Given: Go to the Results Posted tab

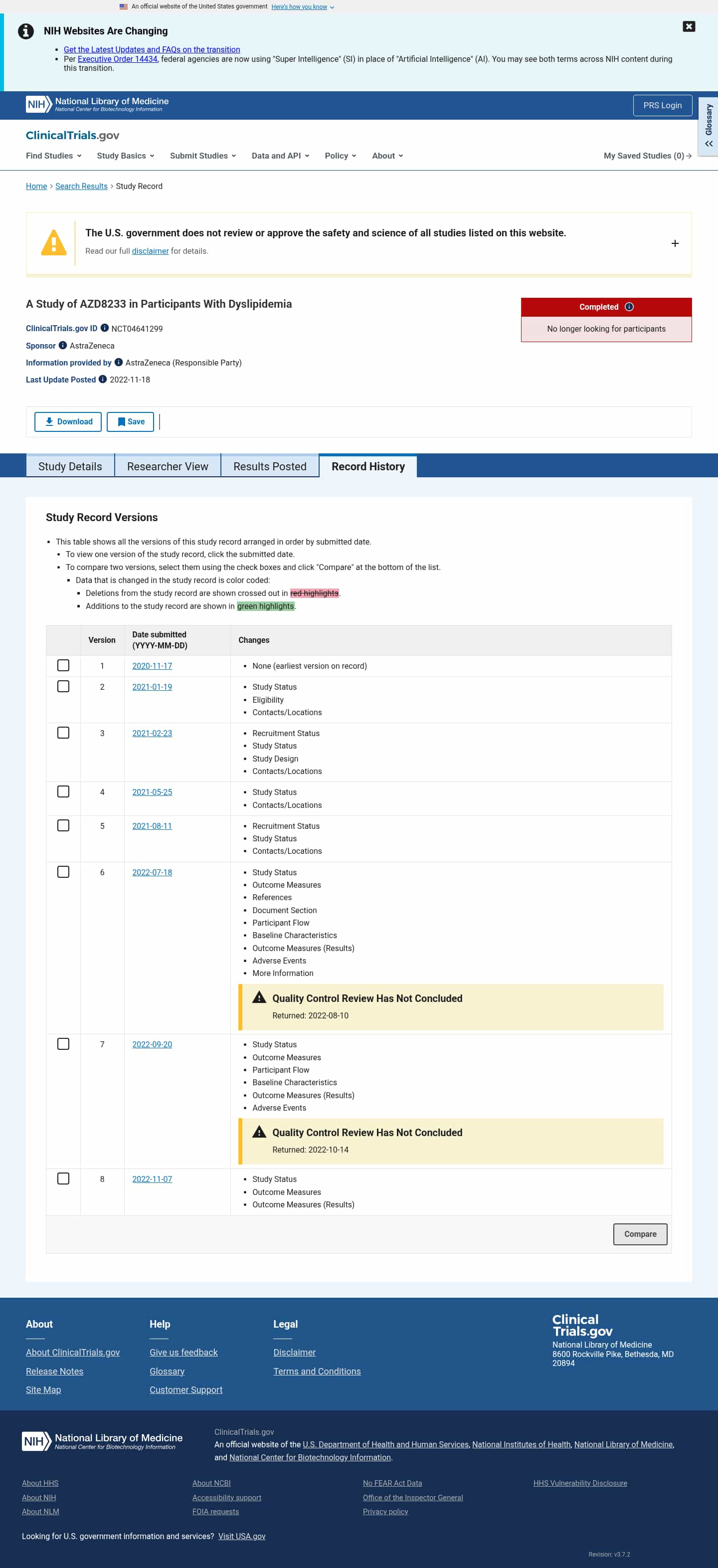Looking at the screenshot, I should (x=270, y=466).
